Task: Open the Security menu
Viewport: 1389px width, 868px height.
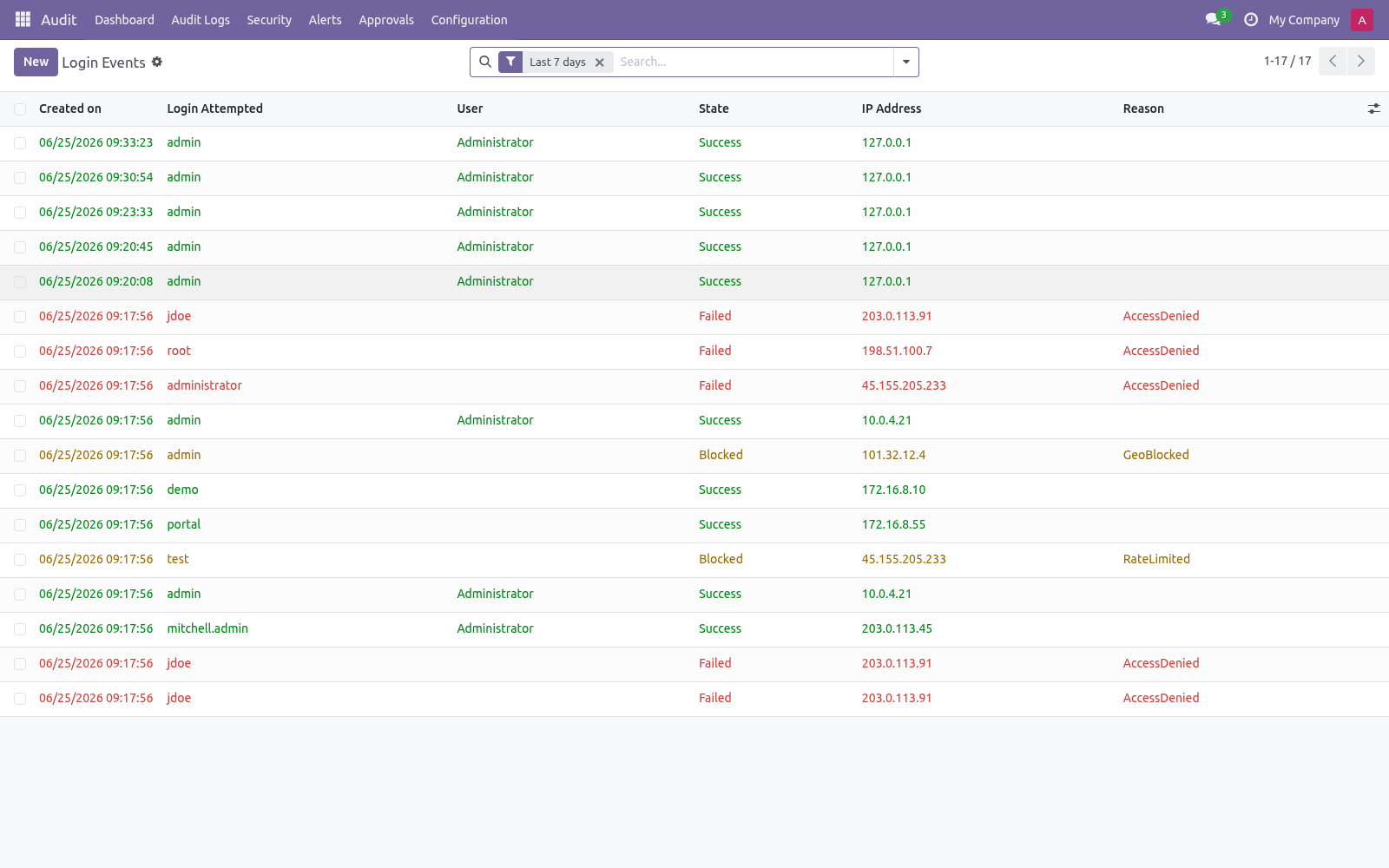Action: pos(269,20)
